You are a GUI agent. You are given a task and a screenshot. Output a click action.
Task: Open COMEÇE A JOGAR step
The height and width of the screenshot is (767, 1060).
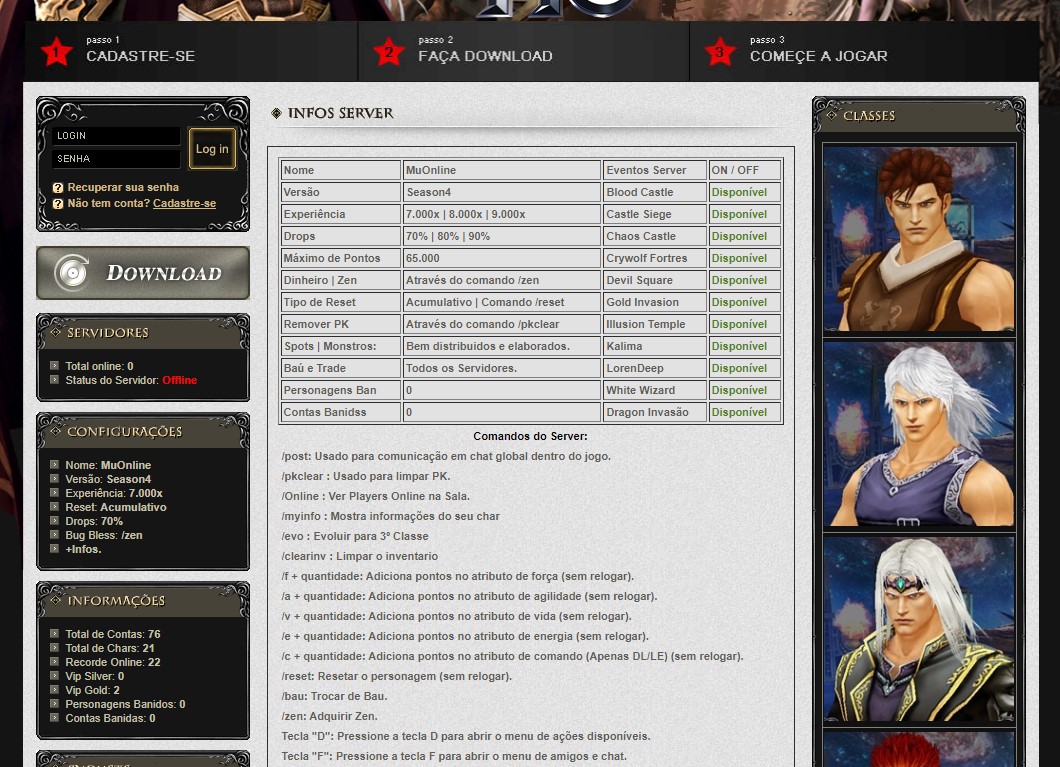[x=819, y=56]
